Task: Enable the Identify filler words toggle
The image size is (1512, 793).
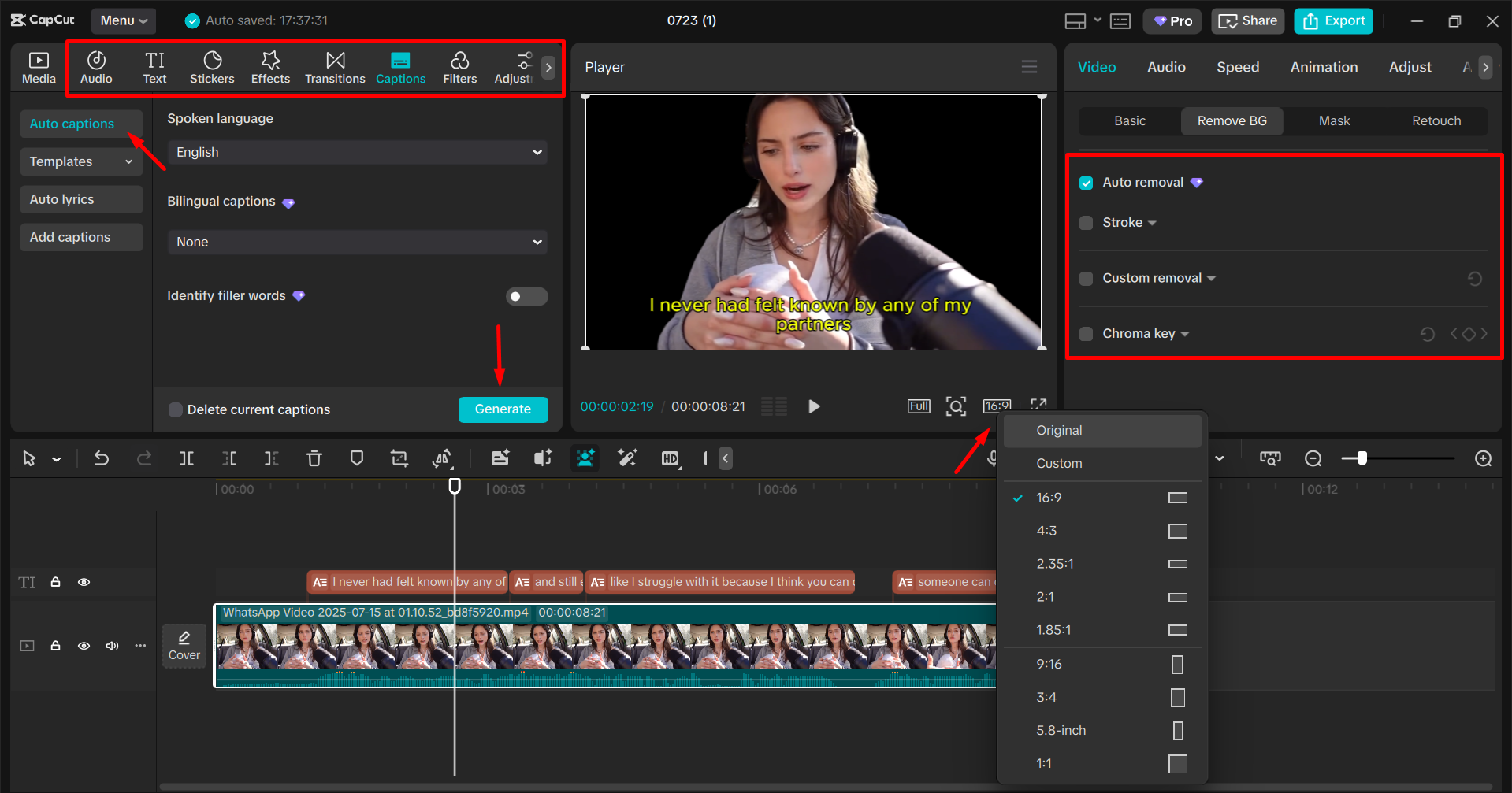Action: pos(526,296)
